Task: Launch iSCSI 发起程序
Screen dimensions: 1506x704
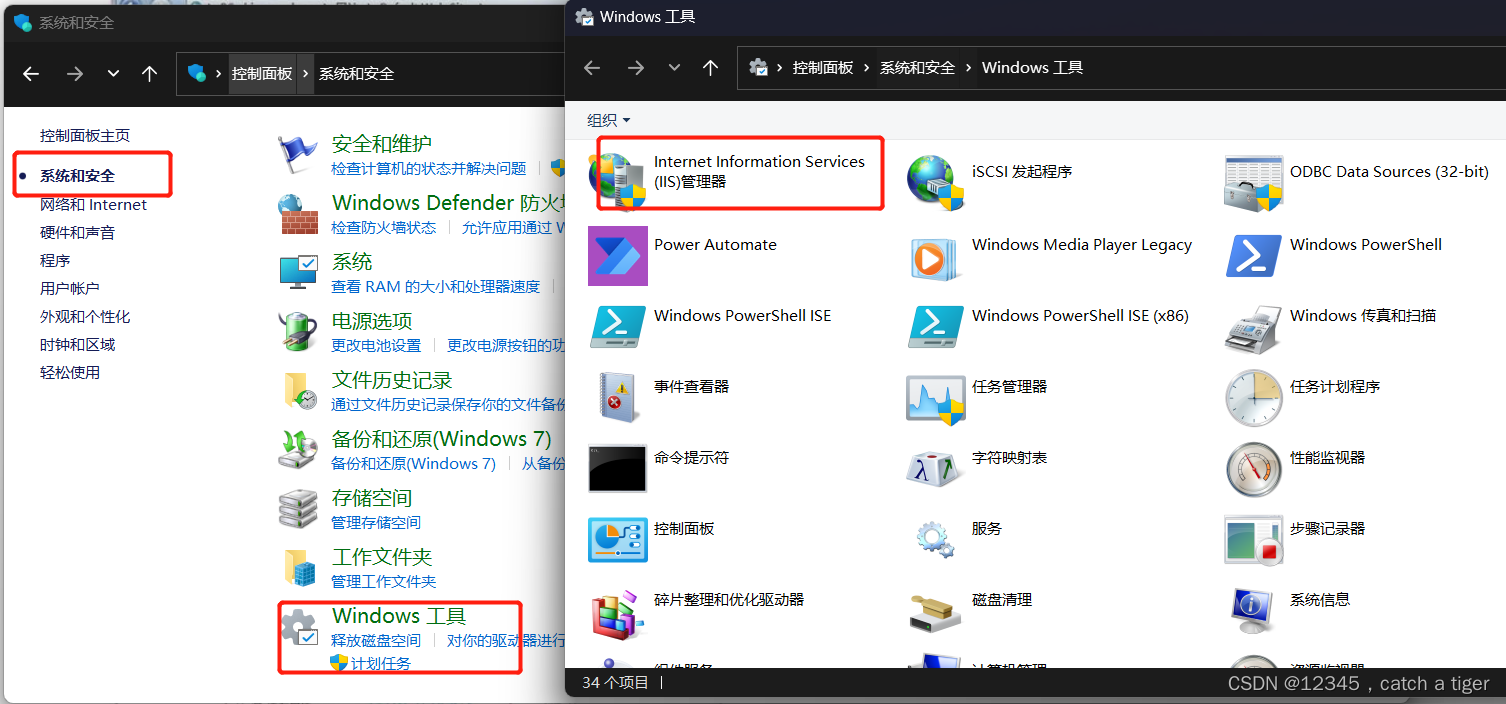Action: click(1023, 171)
